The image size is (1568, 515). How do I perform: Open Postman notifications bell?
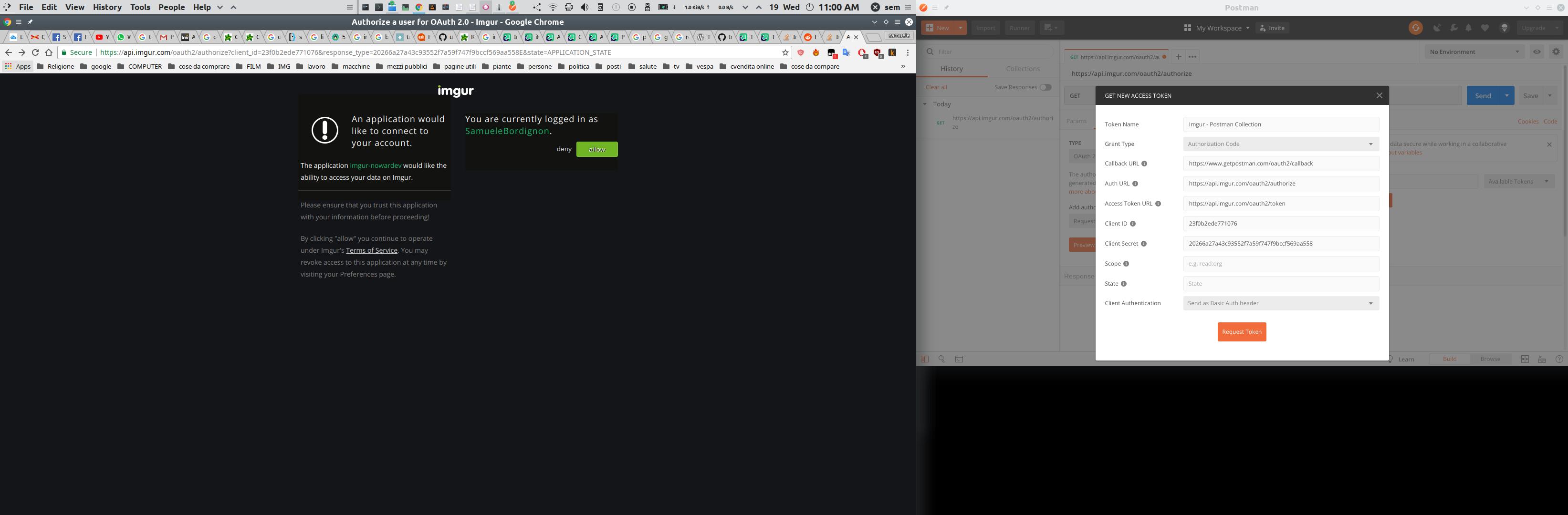(1469, 28)
